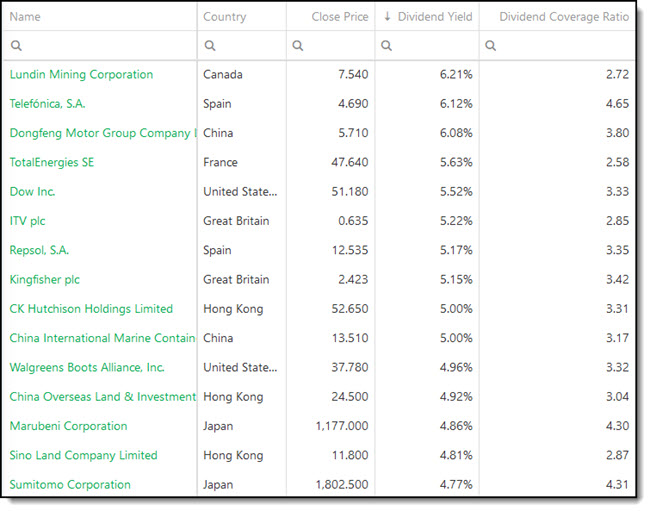Open Repsol, S.A. link
Image resolution: width=650 pixels, height=511 pixels.
click(39, 250)
